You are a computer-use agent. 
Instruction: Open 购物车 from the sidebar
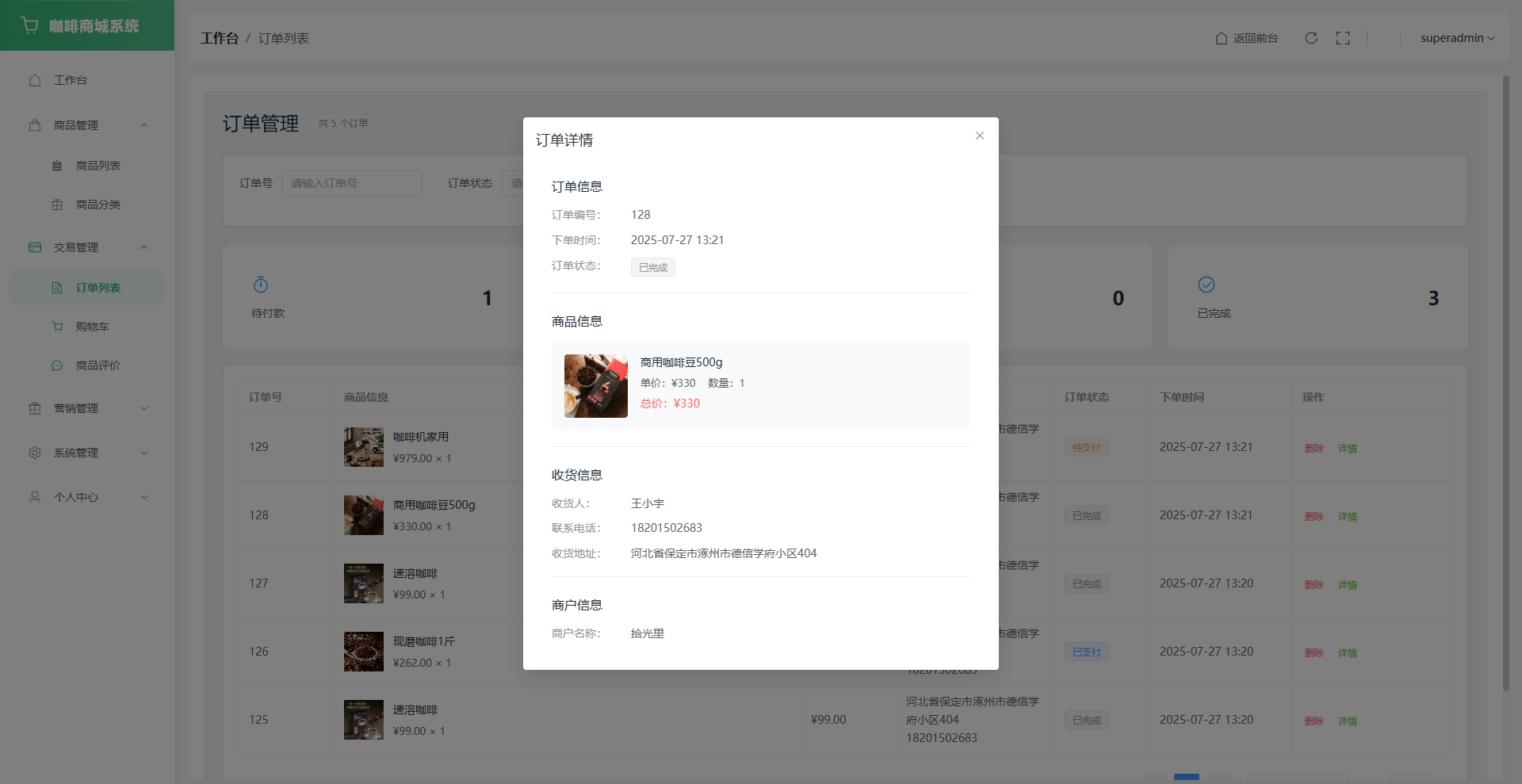point(92,327)
